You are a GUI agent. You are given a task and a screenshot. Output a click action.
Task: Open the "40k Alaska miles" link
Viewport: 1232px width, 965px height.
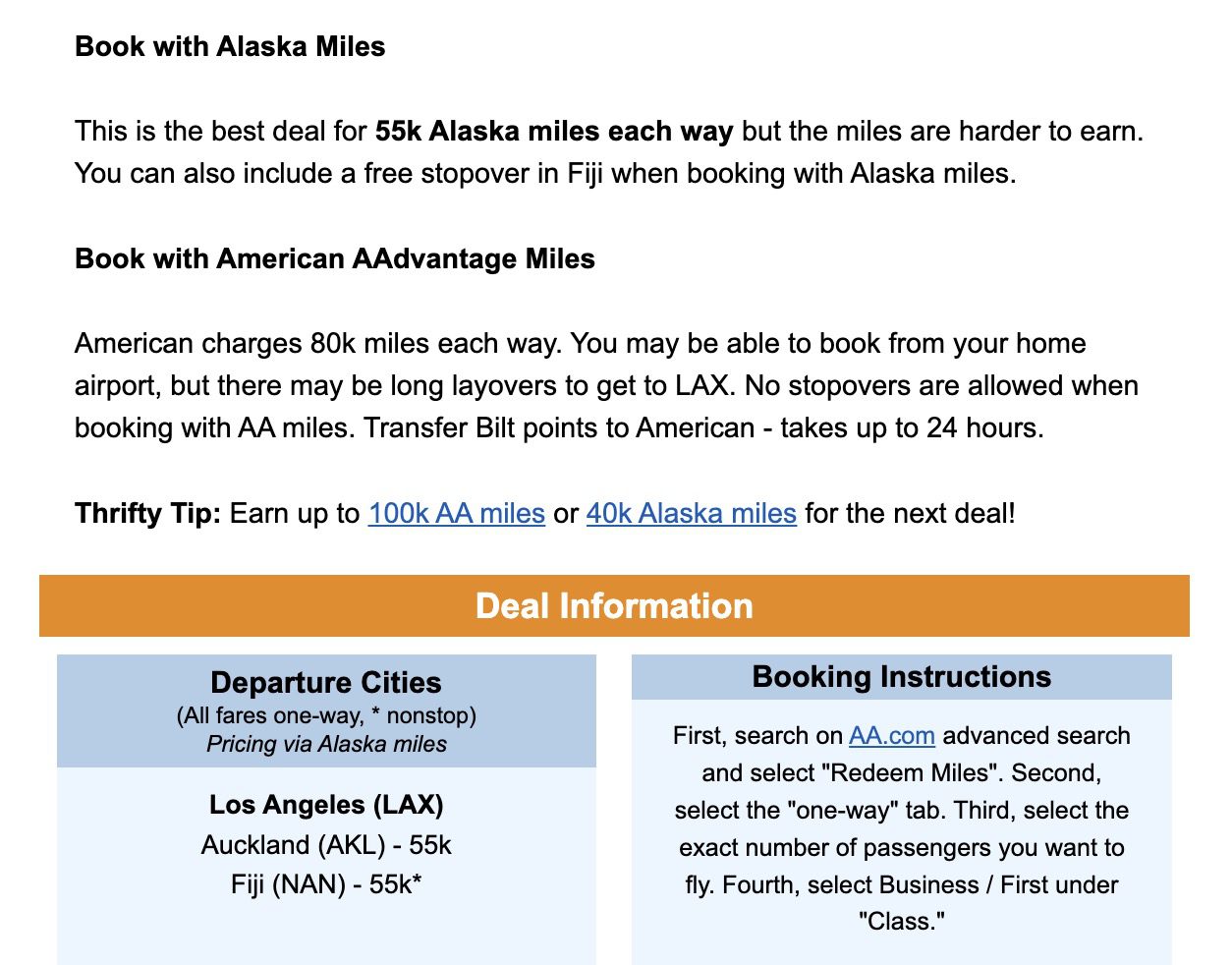point(691,513)
